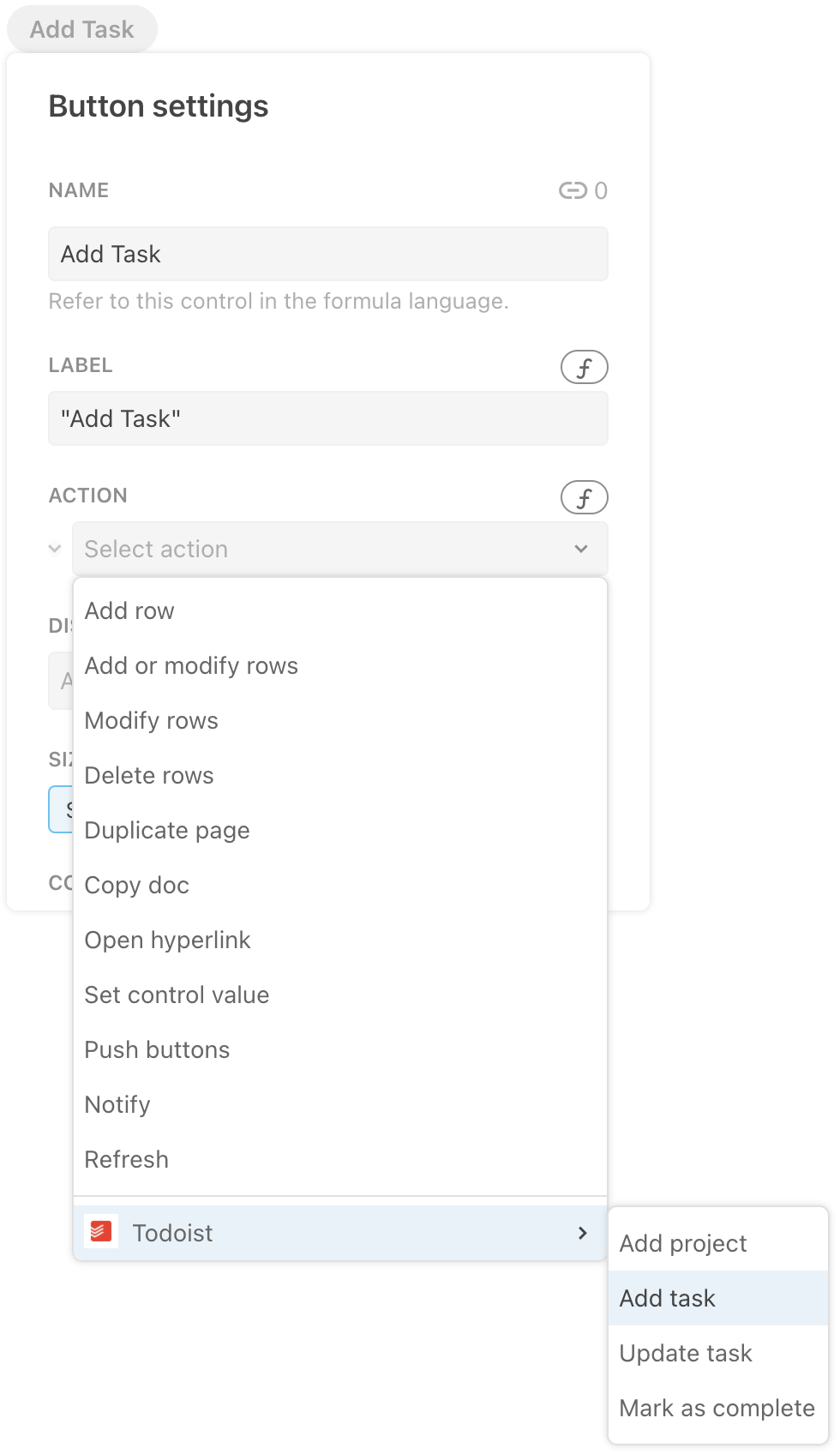Select Duplicate page action
This screenshot has width=840, height=1454.
point(167,830)
